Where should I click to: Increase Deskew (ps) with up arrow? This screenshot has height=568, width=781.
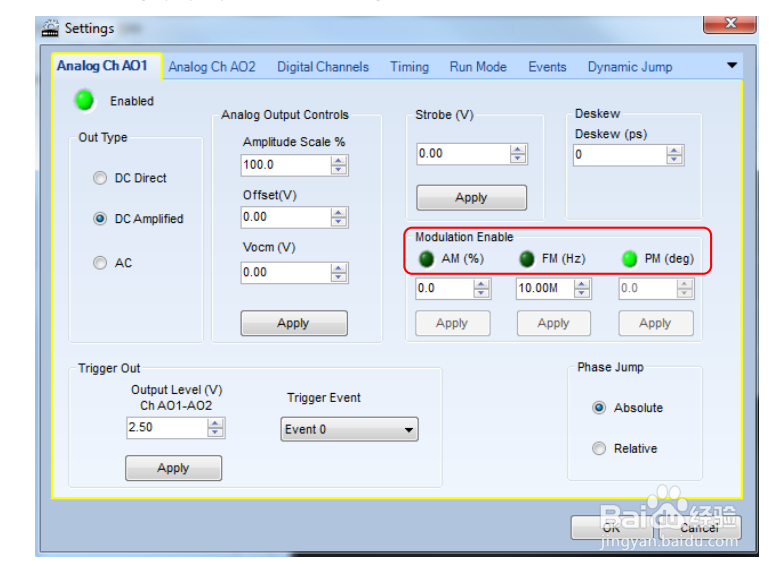pyautogui.click(x=674, y=150)
